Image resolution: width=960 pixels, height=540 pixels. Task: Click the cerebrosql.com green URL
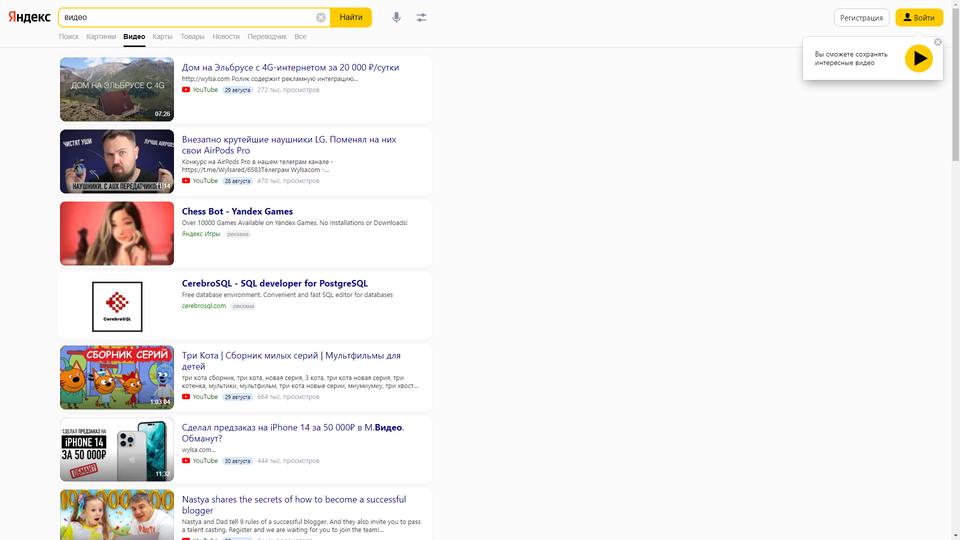click(x=204, y=306)
